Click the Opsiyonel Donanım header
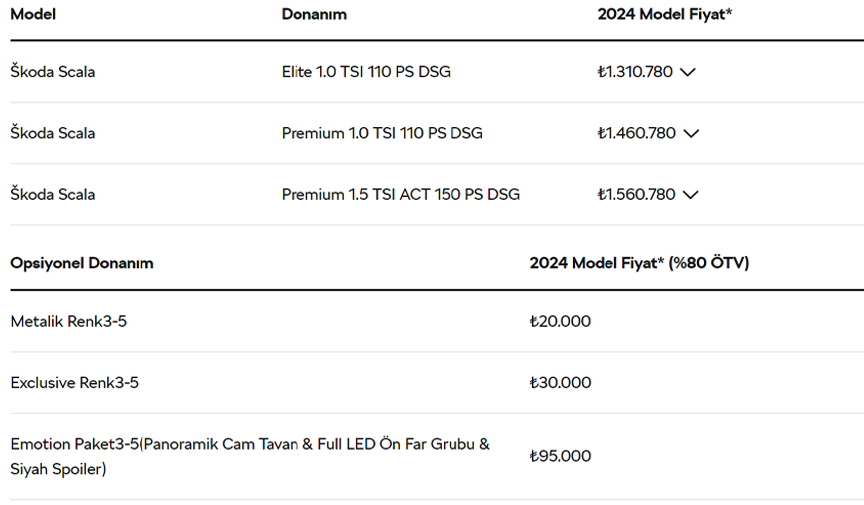This screenshot has width=864, height=505. click(x=82, y=263)
